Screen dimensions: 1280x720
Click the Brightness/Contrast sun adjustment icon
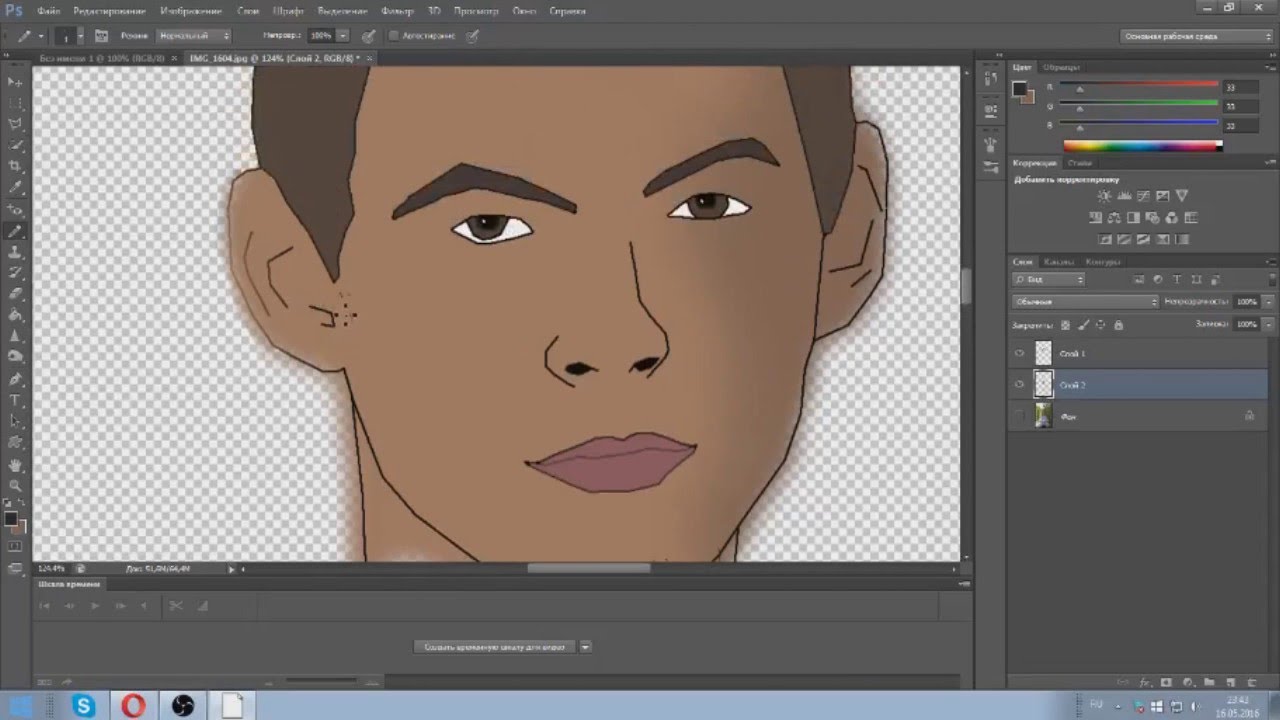click(1104, 196)
